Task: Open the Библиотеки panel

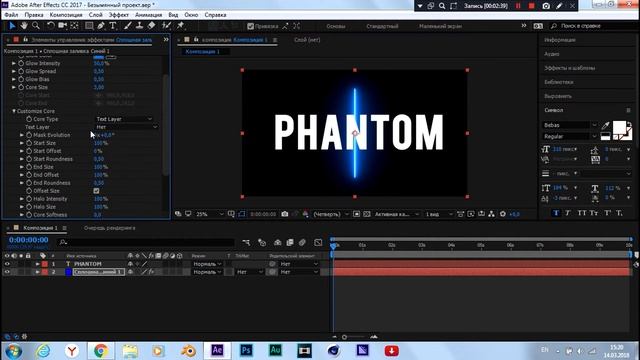Action: [559, 82]
